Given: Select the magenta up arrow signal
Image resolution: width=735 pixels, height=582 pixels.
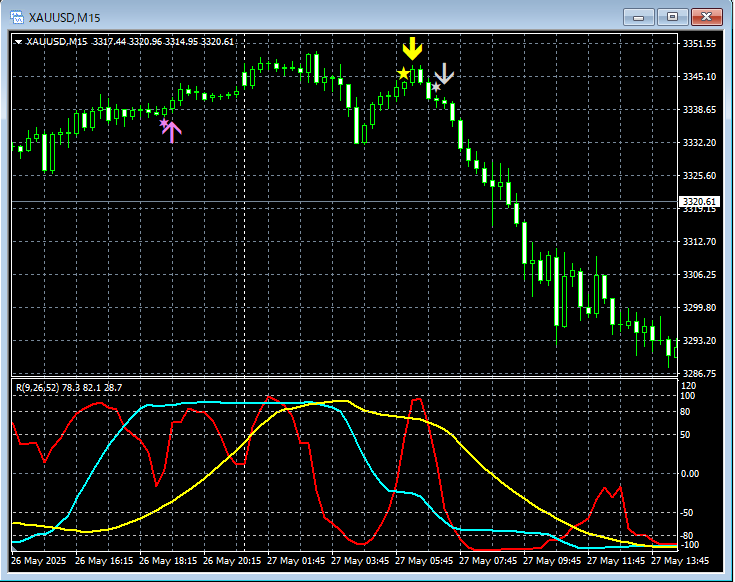Looking at the screenshot, I should click(172, 132).
